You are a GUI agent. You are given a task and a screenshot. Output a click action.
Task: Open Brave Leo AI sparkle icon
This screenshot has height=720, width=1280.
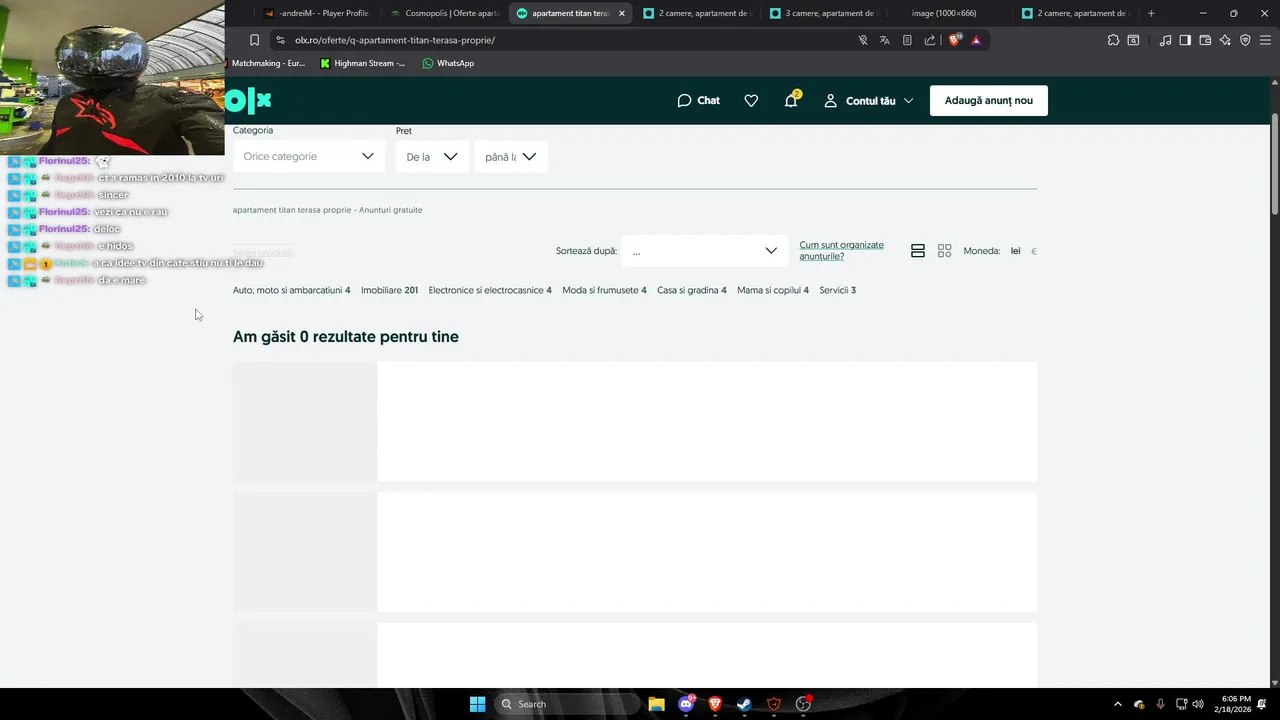point(1225,40)
